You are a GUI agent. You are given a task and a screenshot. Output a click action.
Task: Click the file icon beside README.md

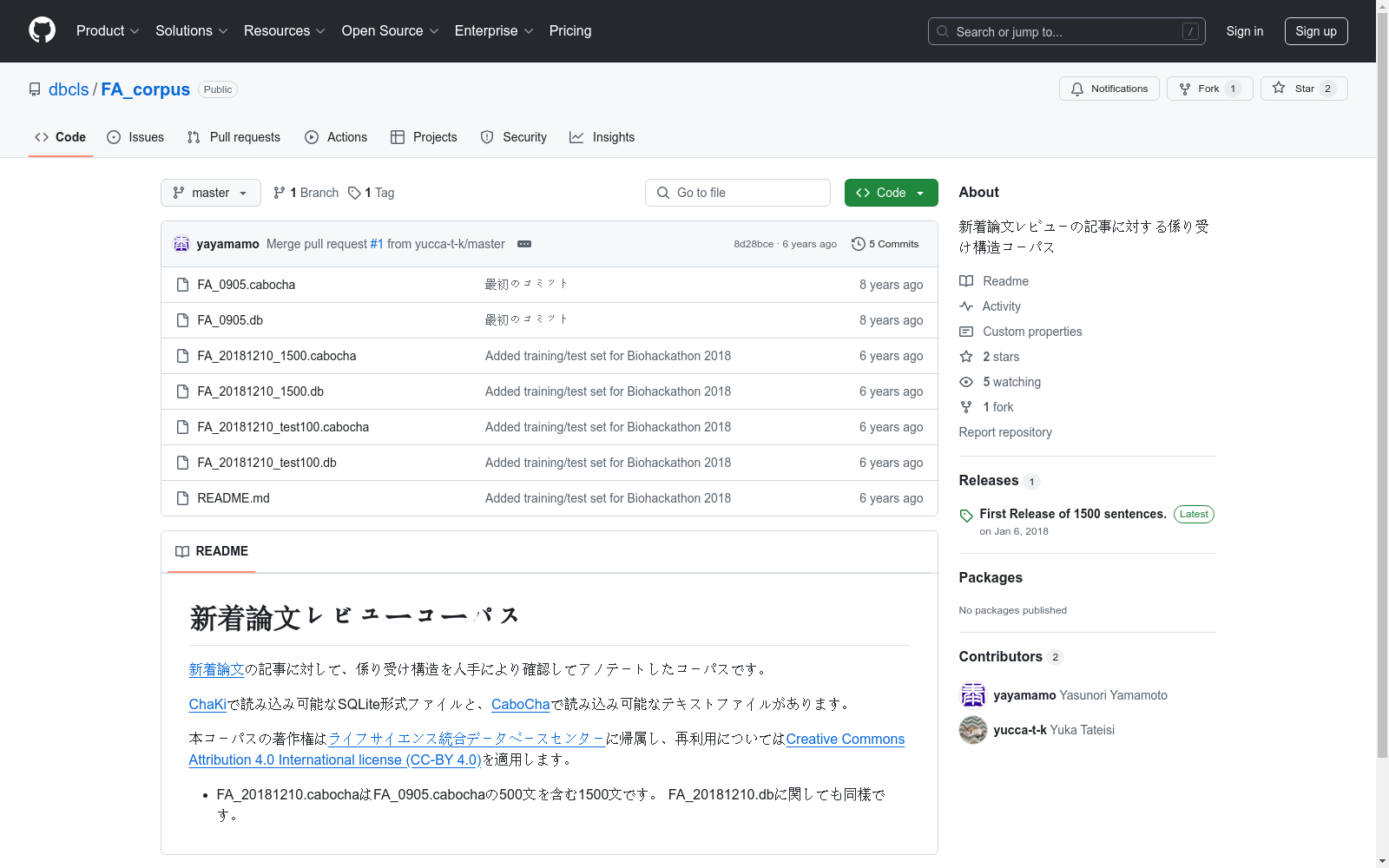[x=182, y=498]
